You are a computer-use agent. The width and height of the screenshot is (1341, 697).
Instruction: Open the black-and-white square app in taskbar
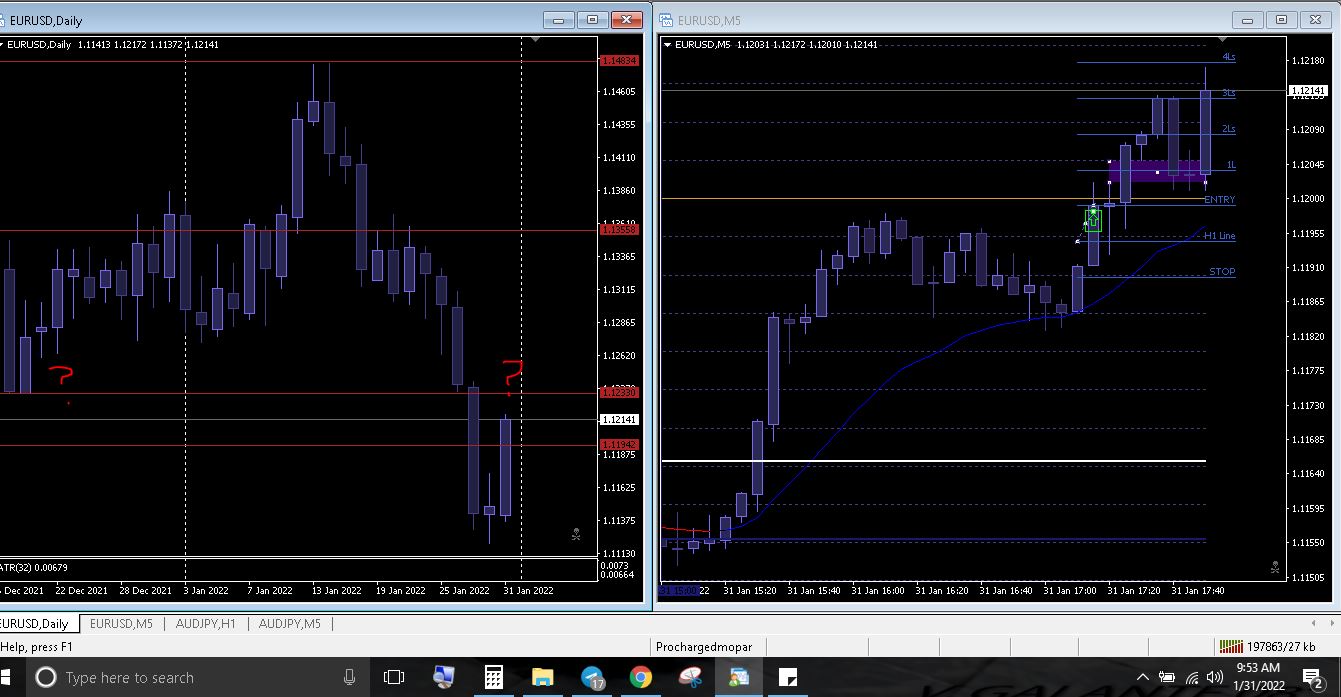pos(788,677)
